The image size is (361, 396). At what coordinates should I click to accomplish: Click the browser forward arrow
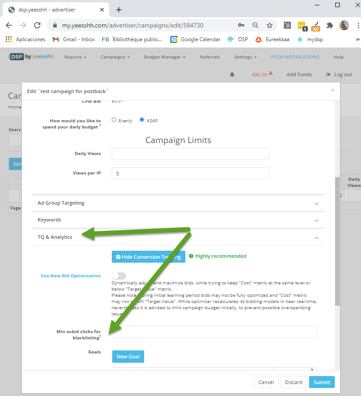click(x=23, y=25)
